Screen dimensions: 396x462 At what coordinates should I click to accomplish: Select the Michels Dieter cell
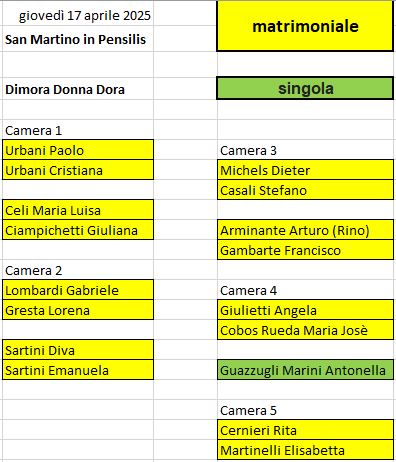pyautogui.click(x=305, y=170)
